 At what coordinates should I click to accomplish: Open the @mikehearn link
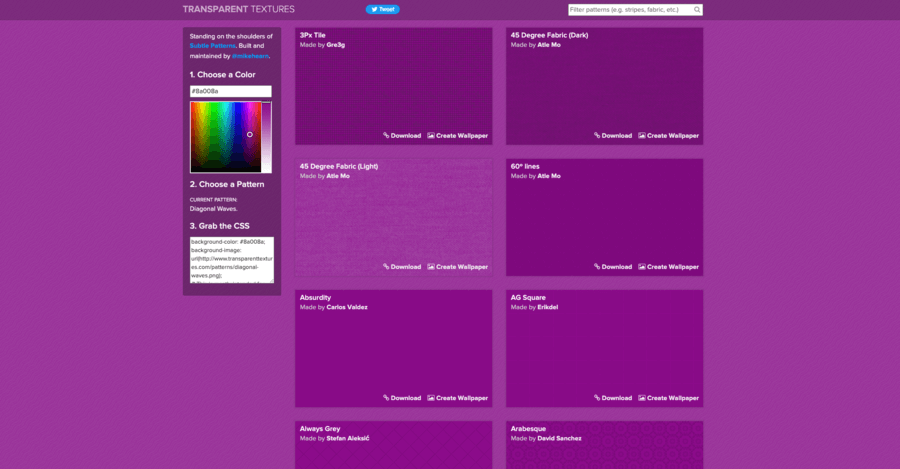click(250, 56)
